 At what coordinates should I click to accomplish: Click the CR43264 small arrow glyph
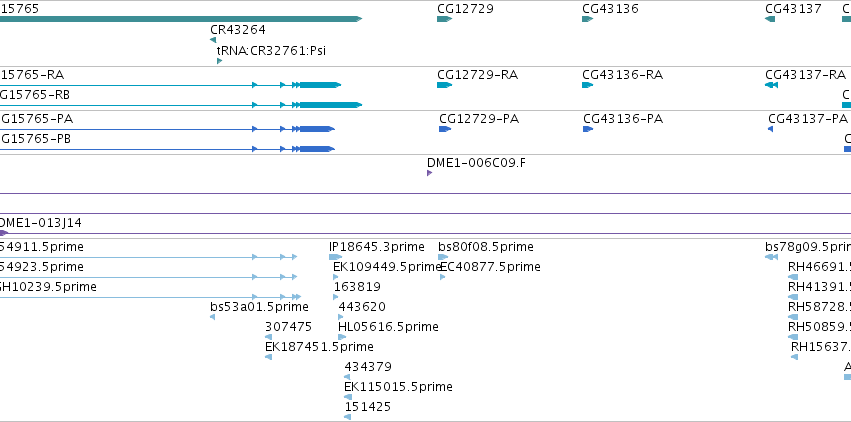click(x=213, y=40)
